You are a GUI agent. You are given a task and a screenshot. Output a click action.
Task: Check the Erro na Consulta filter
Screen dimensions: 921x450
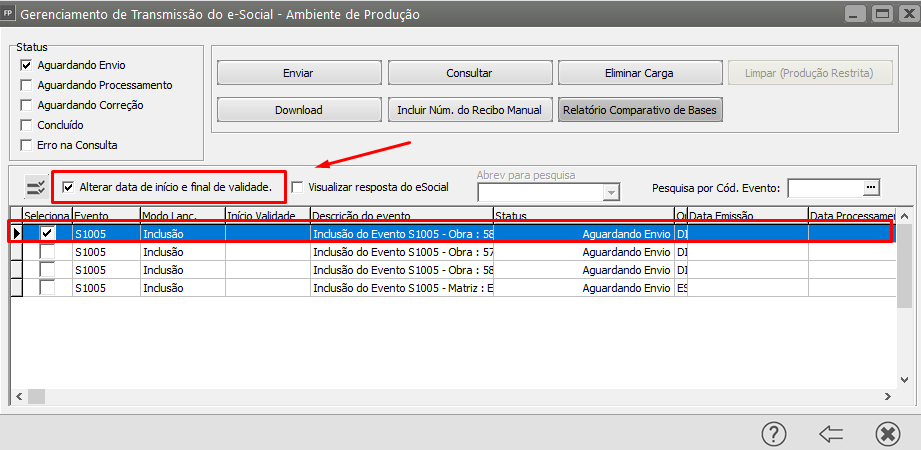pyautogui.click(x=26, y=145)
